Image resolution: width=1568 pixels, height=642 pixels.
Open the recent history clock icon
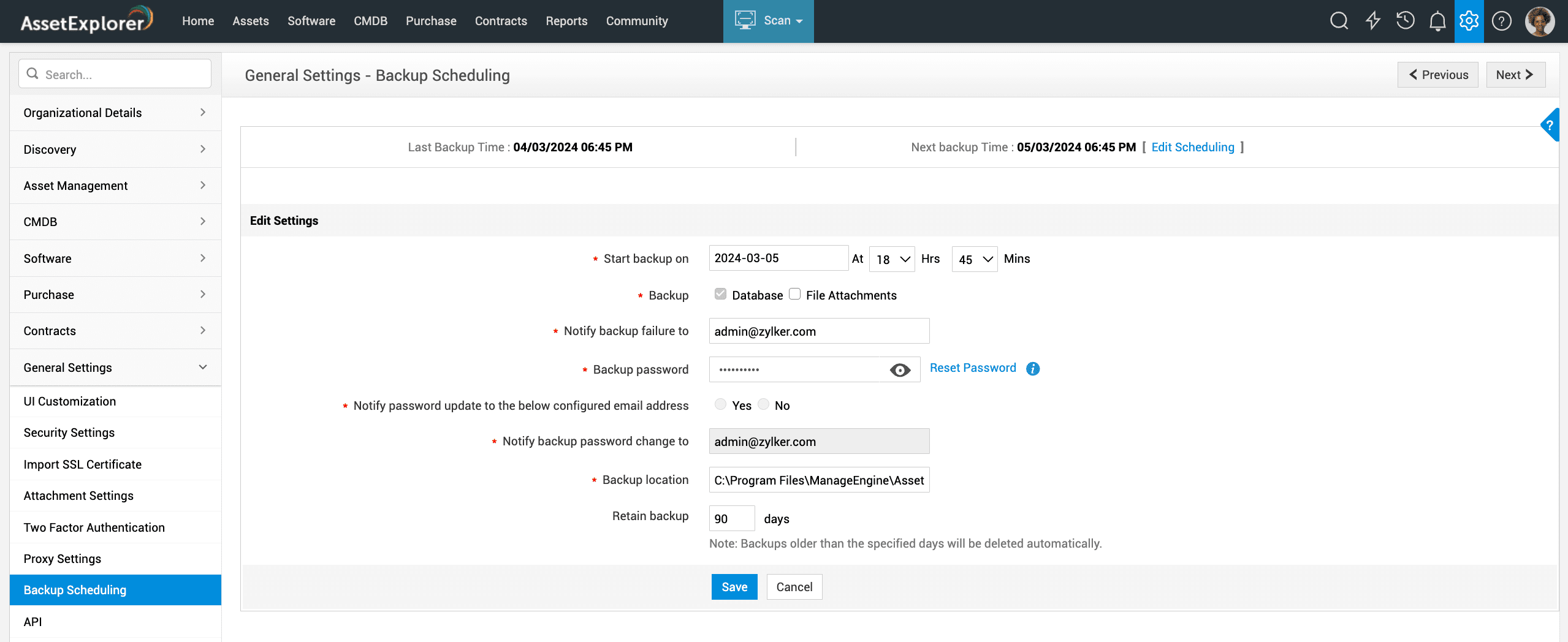coord(1405,21)
